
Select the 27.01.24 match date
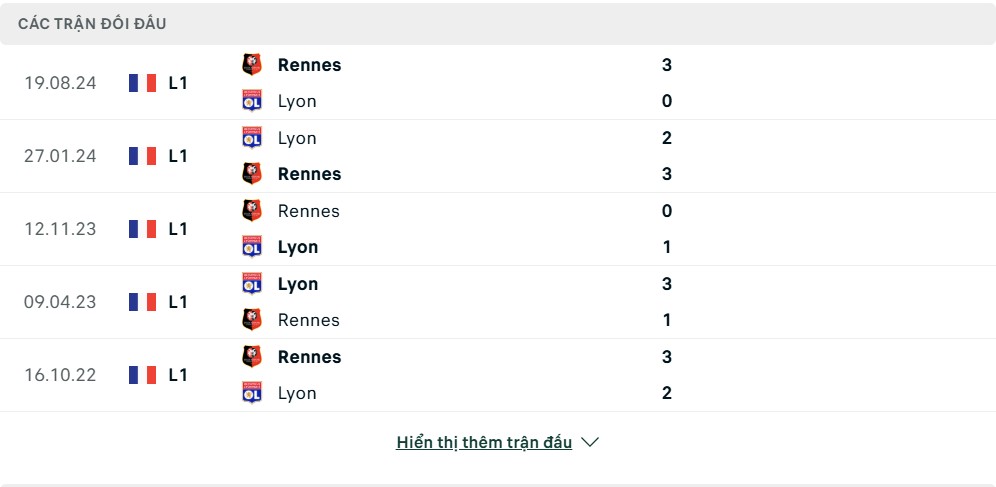click(60, 156)
